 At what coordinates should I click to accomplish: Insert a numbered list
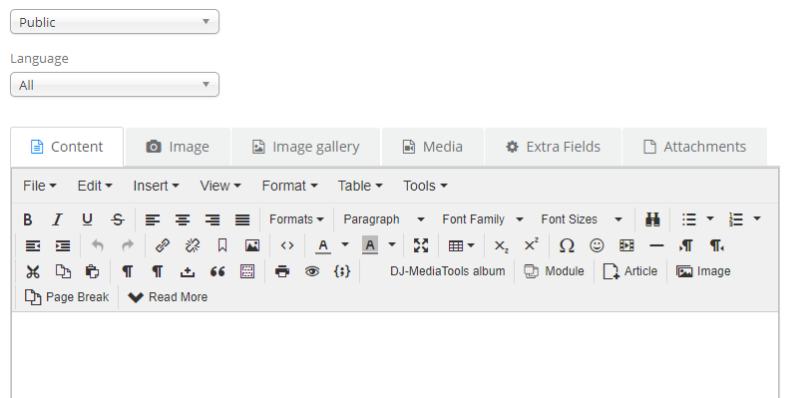tap(736, 219)
